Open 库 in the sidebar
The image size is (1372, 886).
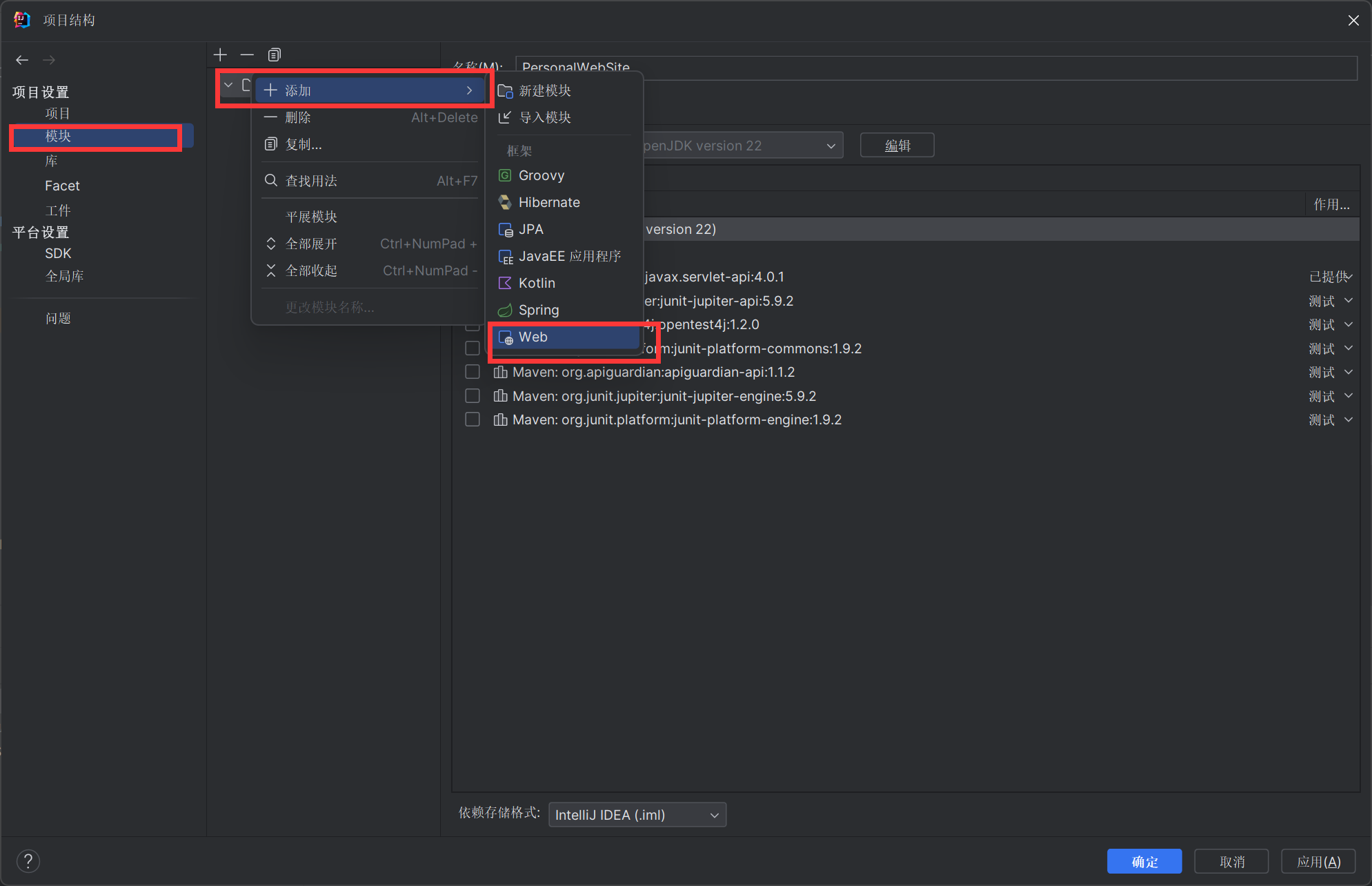coord(51,161)
